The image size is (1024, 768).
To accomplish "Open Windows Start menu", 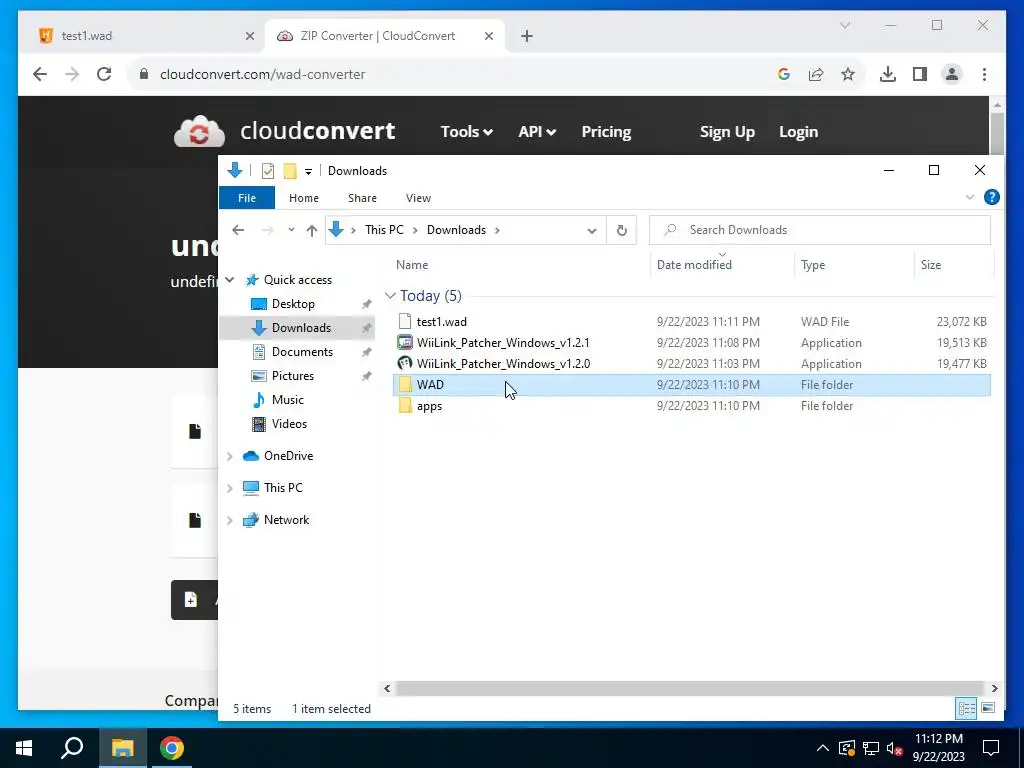I will 24,748.
